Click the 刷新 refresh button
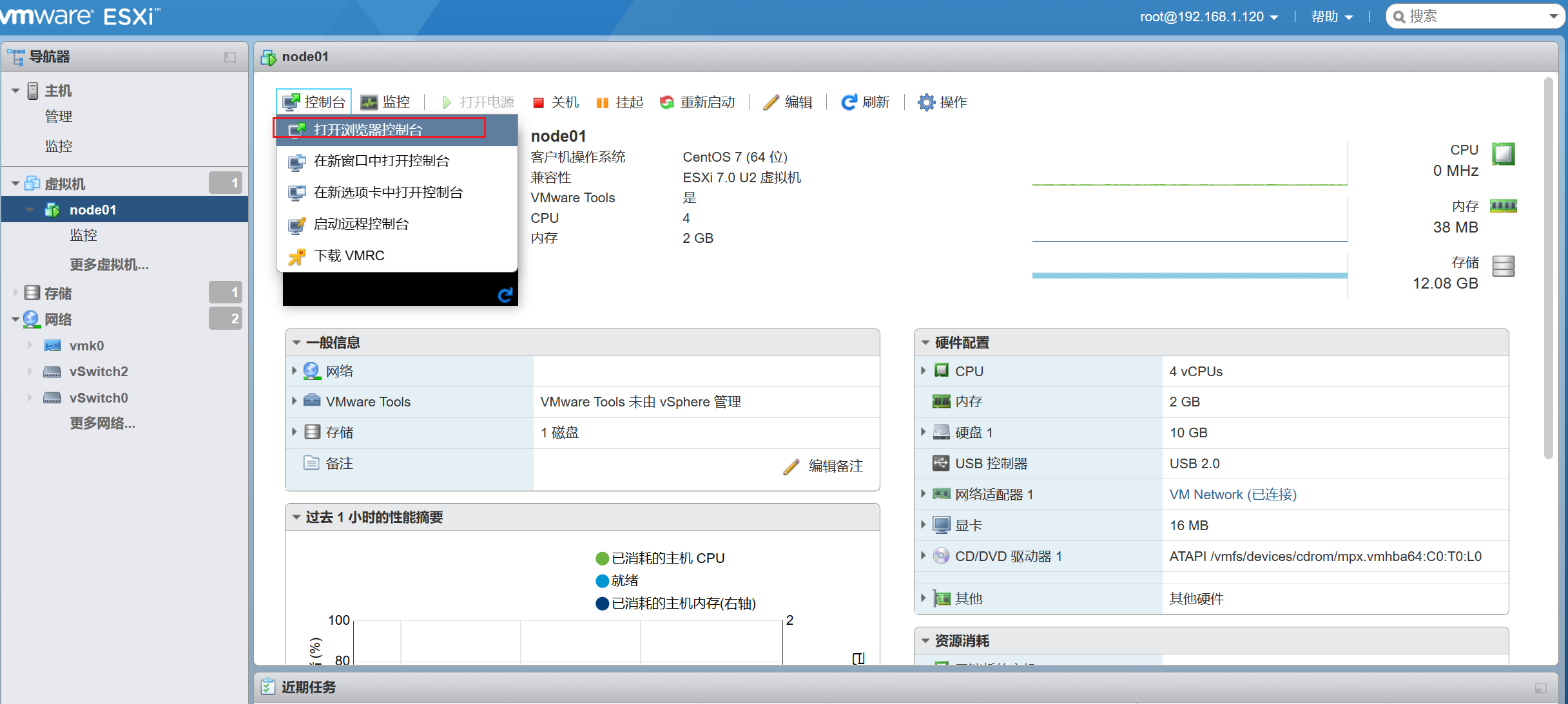The height and width of the screenshot is (704, 1568). 866,102
